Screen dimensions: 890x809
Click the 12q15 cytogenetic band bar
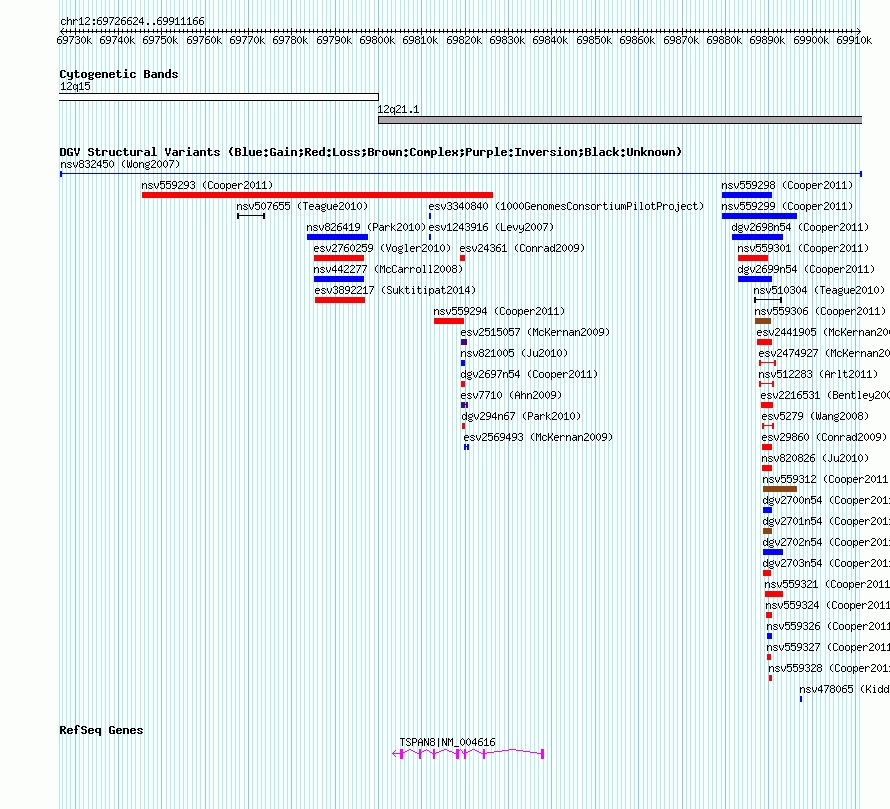coord(219,97)
